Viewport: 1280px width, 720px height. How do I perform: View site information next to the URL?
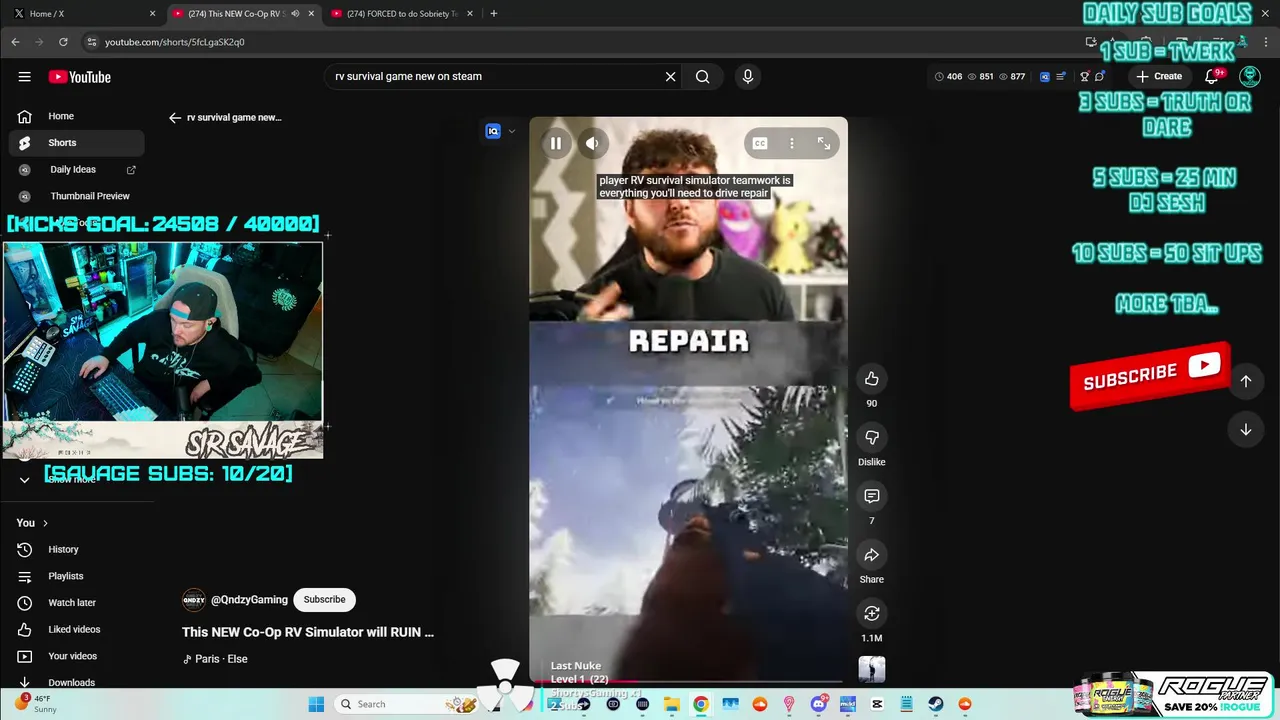point(91,42)
